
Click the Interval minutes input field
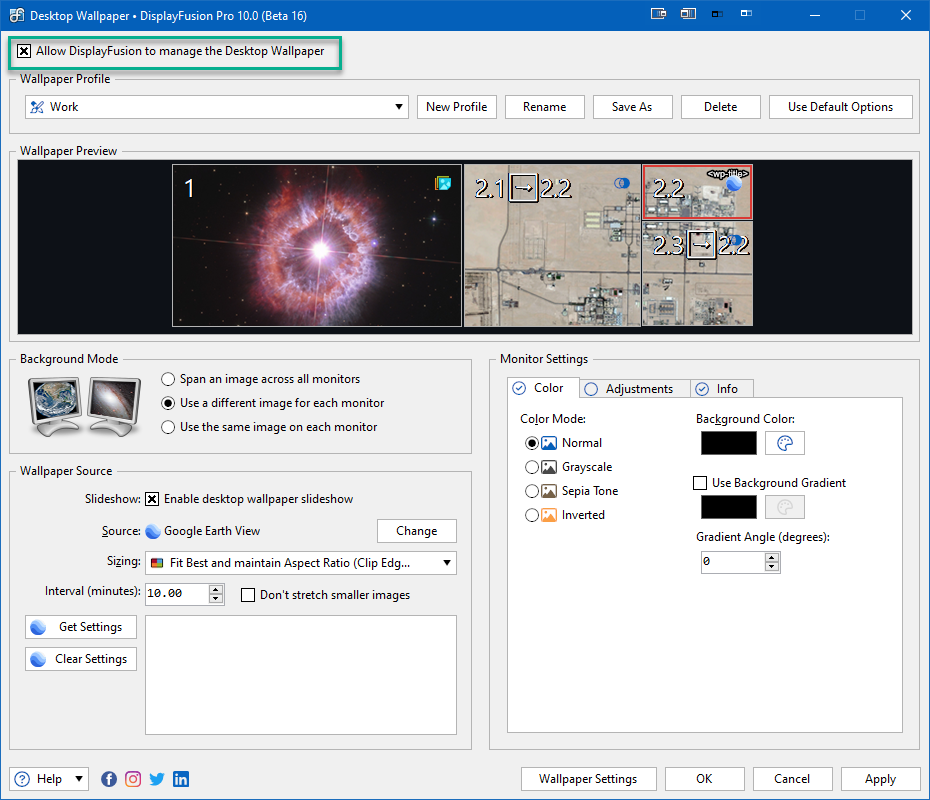[177, 594]
